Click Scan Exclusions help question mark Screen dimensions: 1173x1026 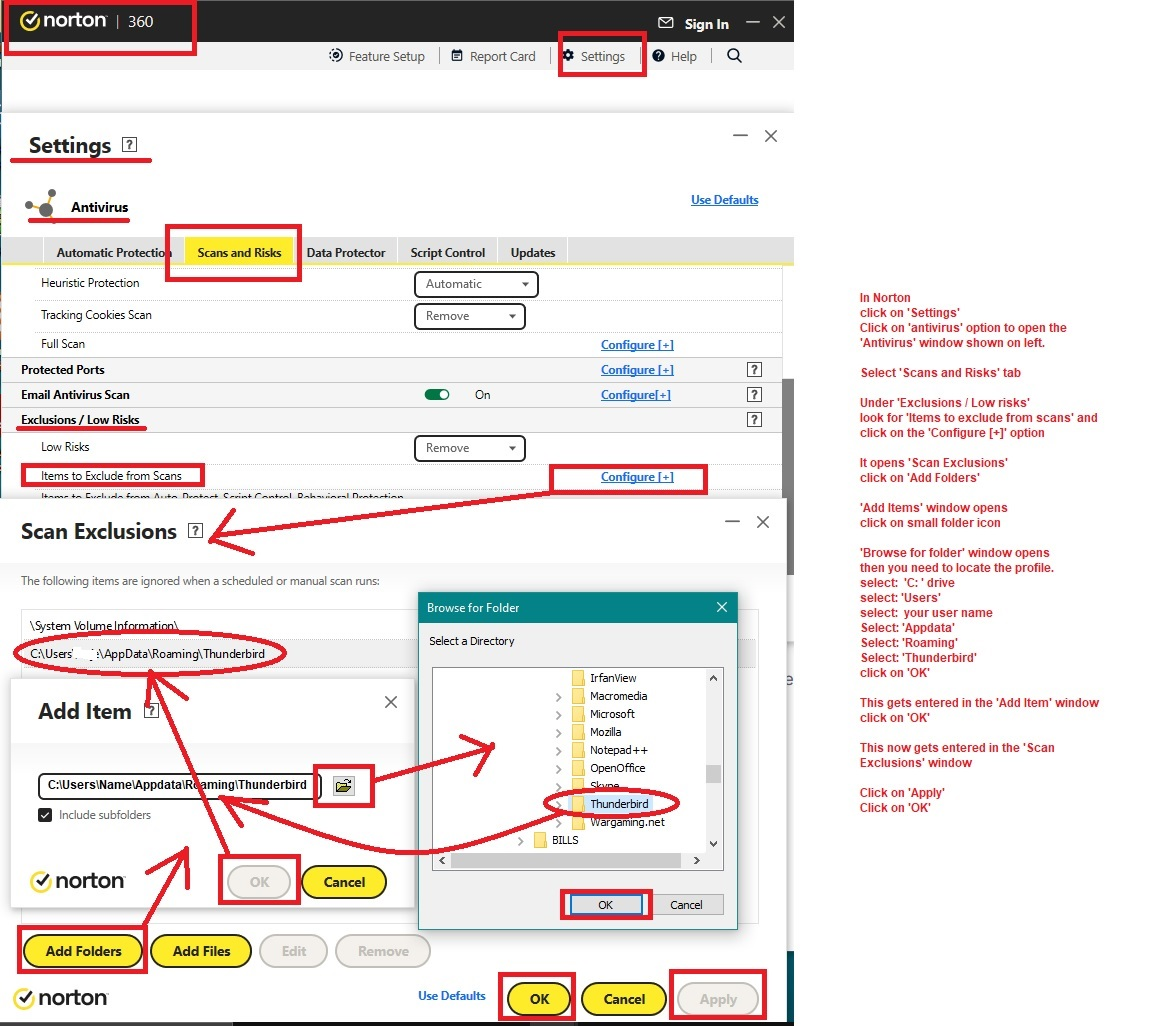[x=195, y=531]
